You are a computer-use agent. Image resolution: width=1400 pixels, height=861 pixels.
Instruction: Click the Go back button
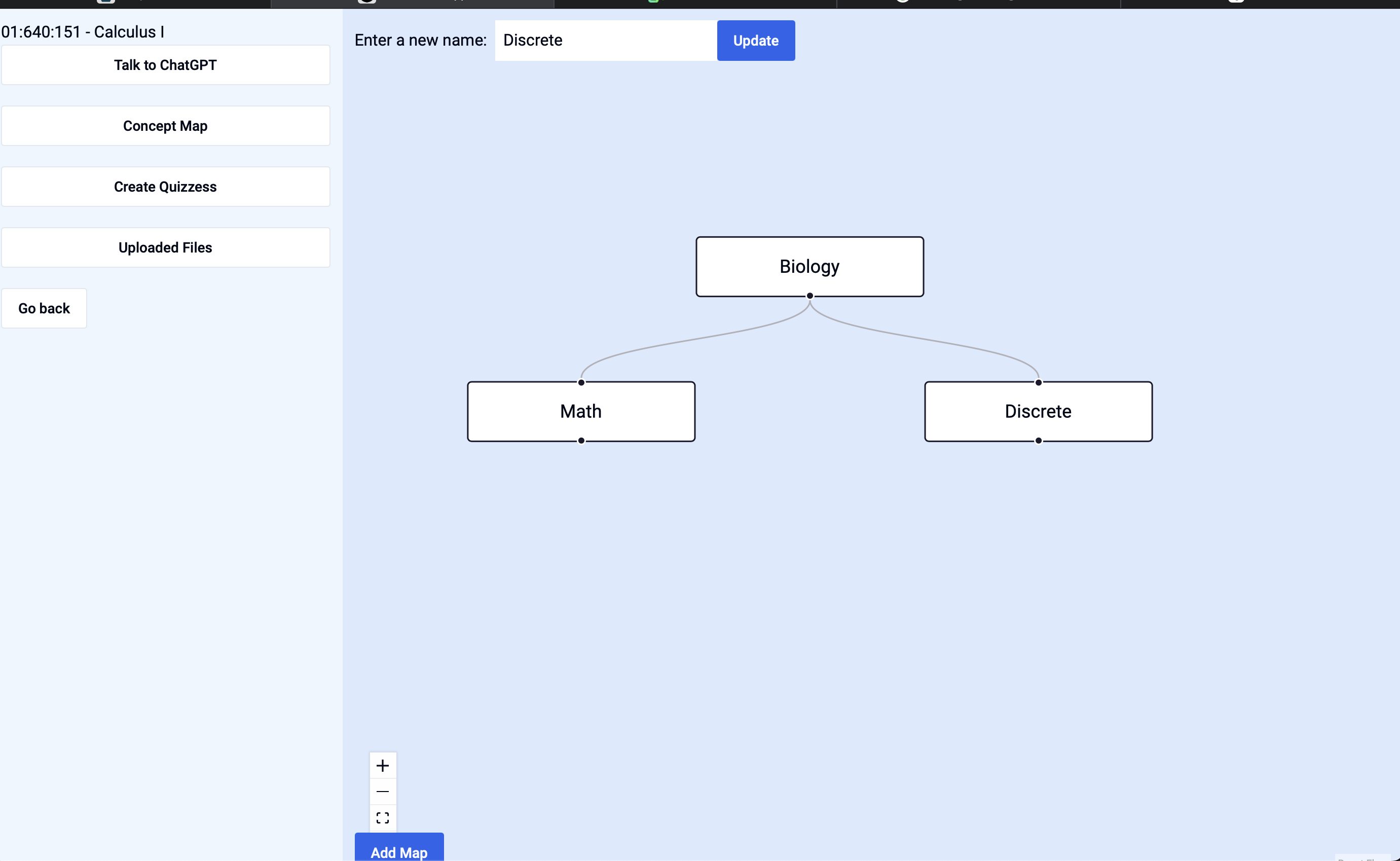pyautogui.click(x=44, y=308)
